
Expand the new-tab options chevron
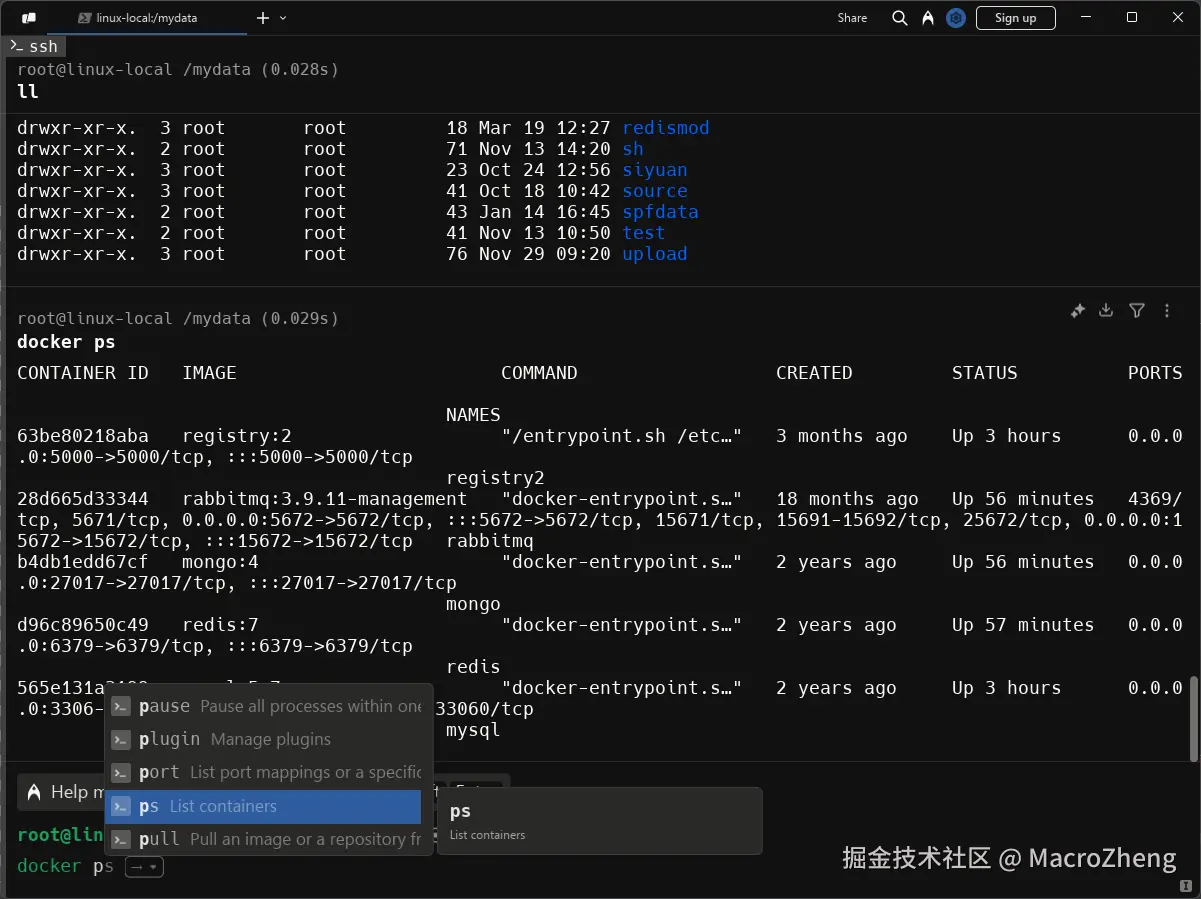[x=283, y=18]
